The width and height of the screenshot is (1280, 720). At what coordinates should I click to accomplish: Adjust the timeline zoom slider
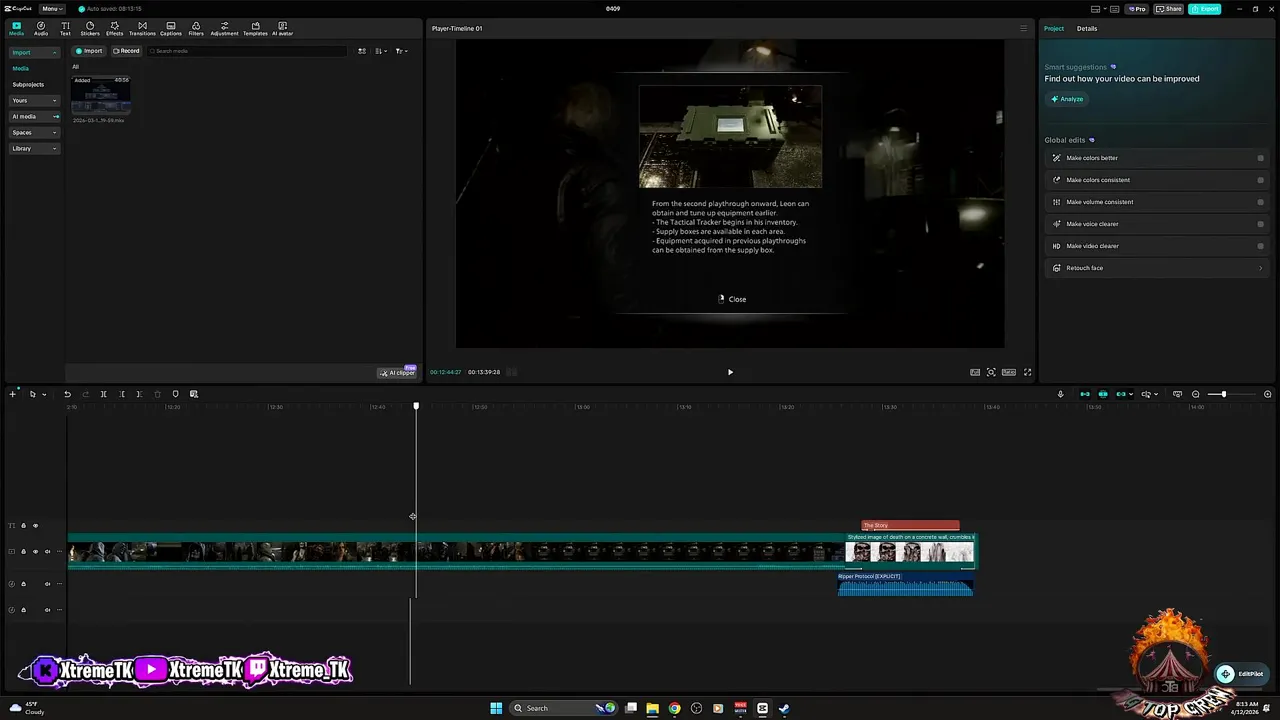1223,394
